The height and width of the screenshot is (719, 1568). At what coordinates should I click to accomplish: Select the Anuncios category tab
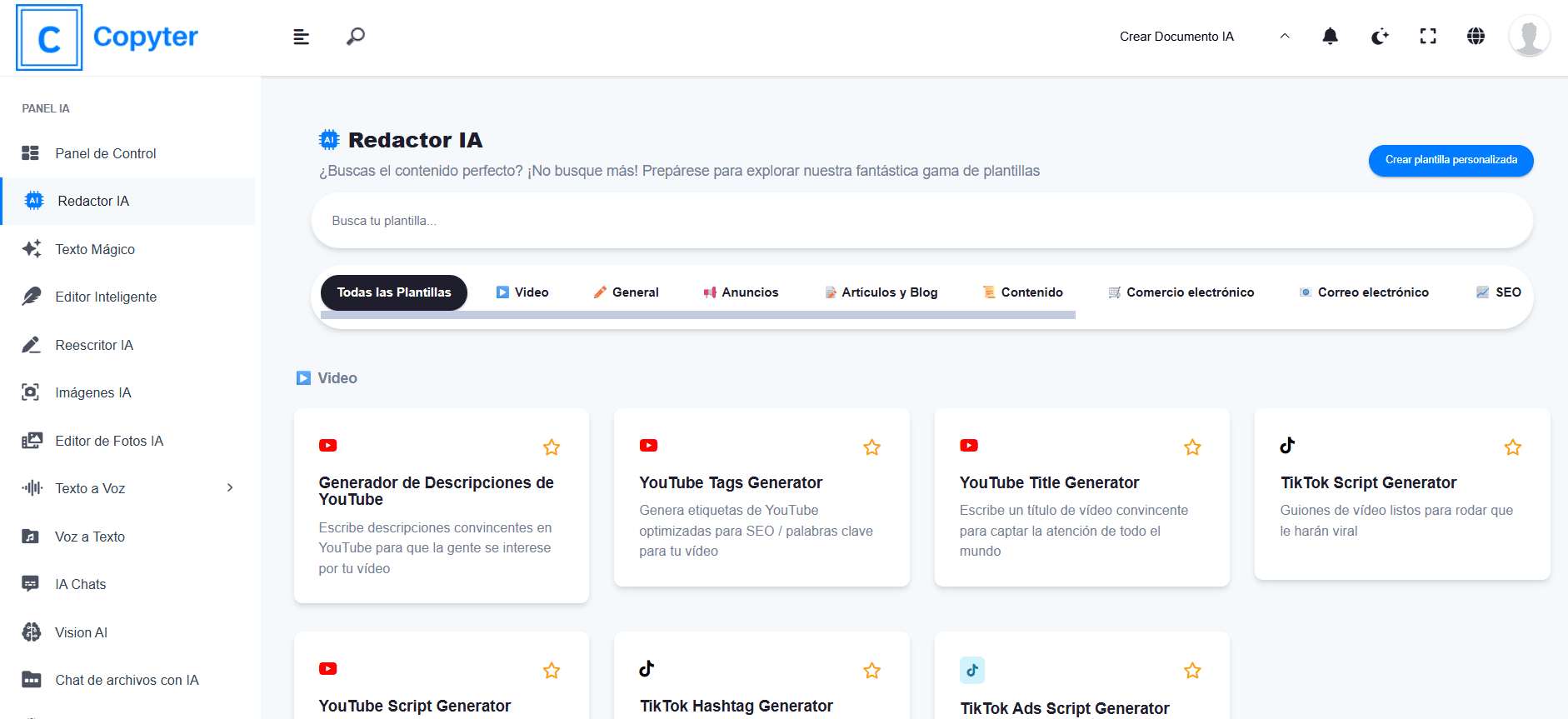[741, 292]
